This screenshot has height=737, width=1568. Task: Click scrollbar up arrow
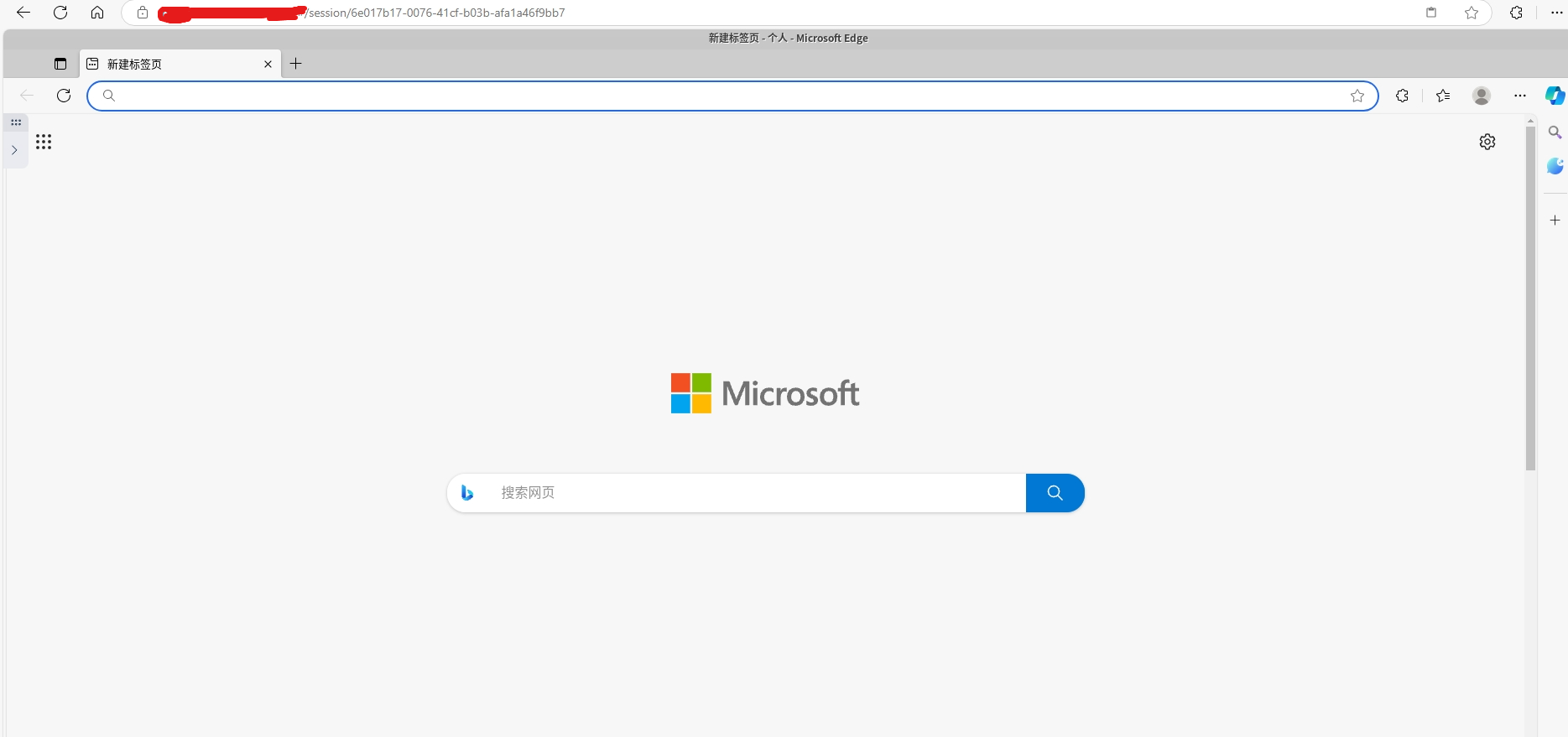pos(1530,121)
